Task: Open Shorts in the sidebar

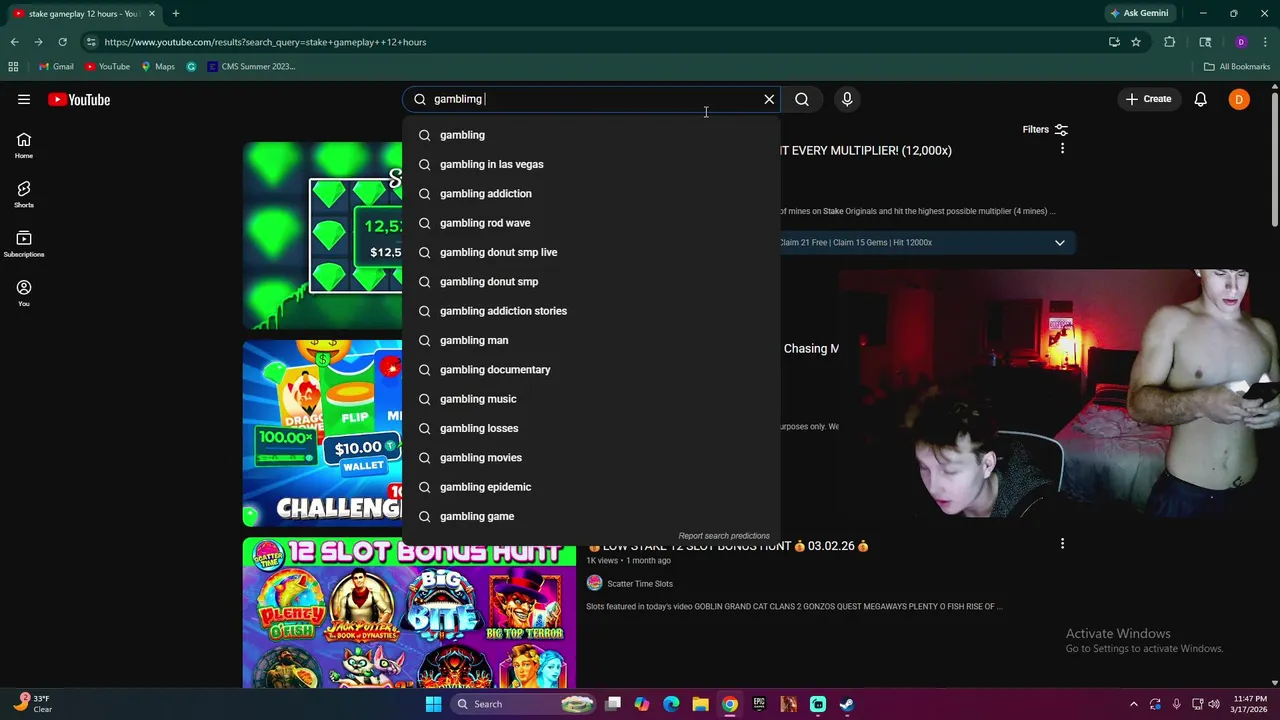Action: coord(24,195)
